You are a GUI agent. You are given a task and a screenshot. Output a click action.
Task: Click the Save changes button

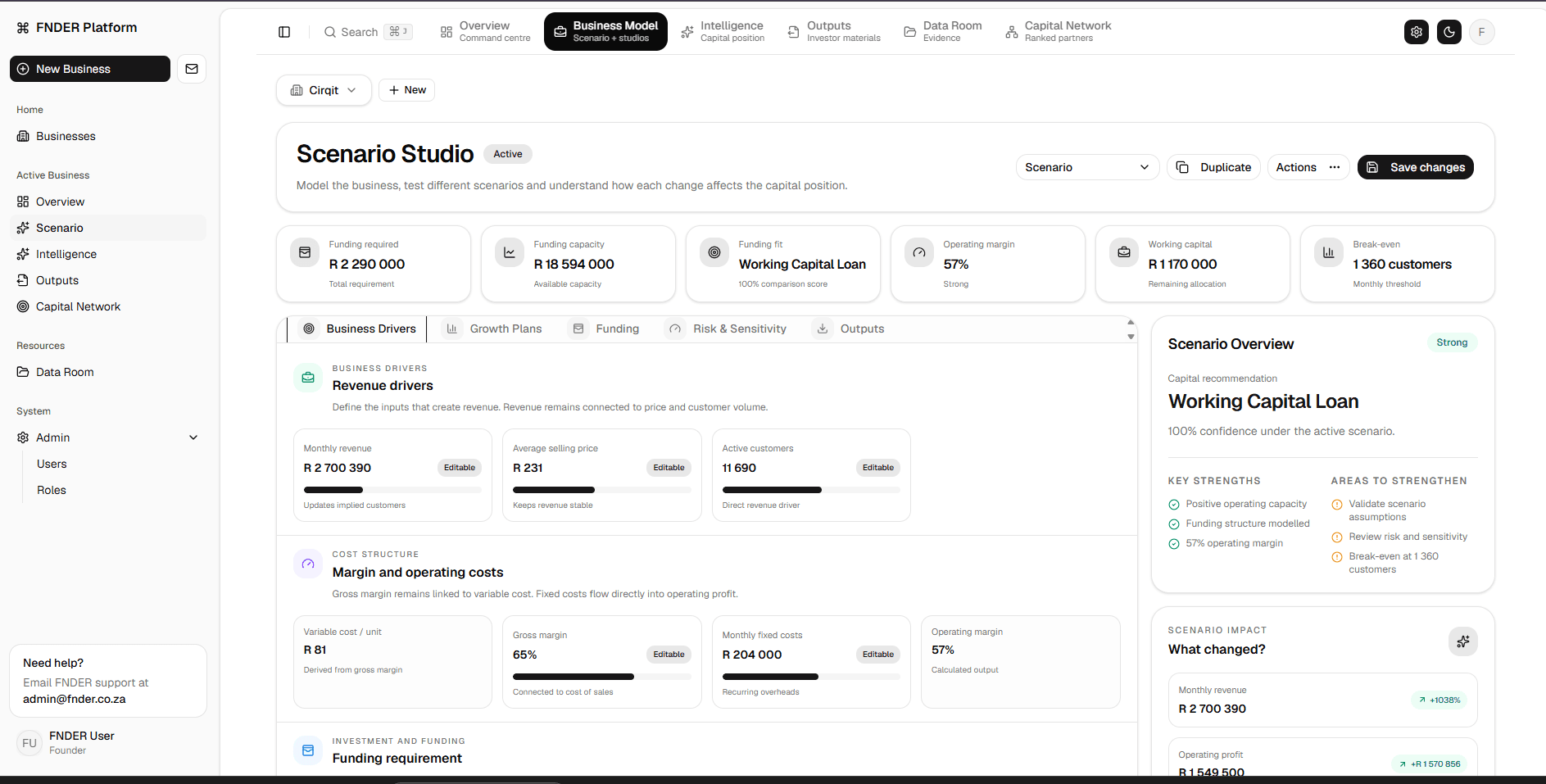coord(1416,167)
